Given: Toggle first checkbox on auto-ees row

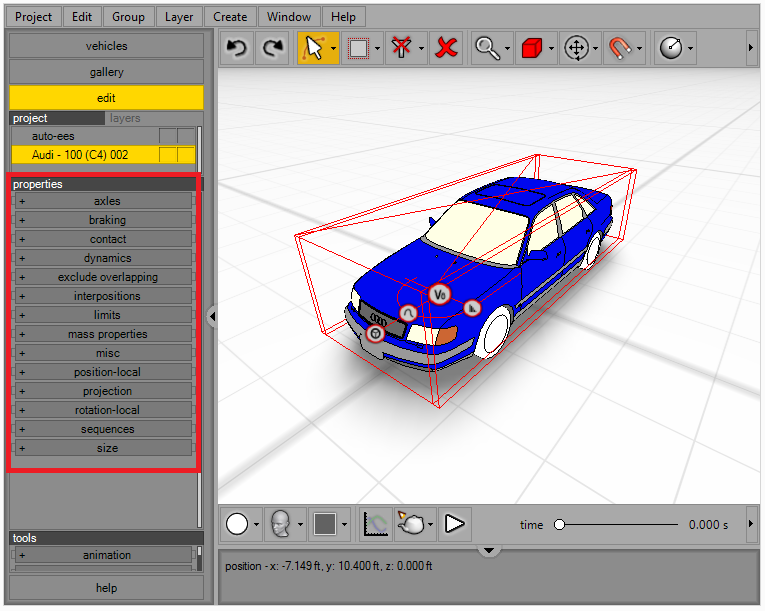Looking at the screenshot, I should click(x=167, y=136).
